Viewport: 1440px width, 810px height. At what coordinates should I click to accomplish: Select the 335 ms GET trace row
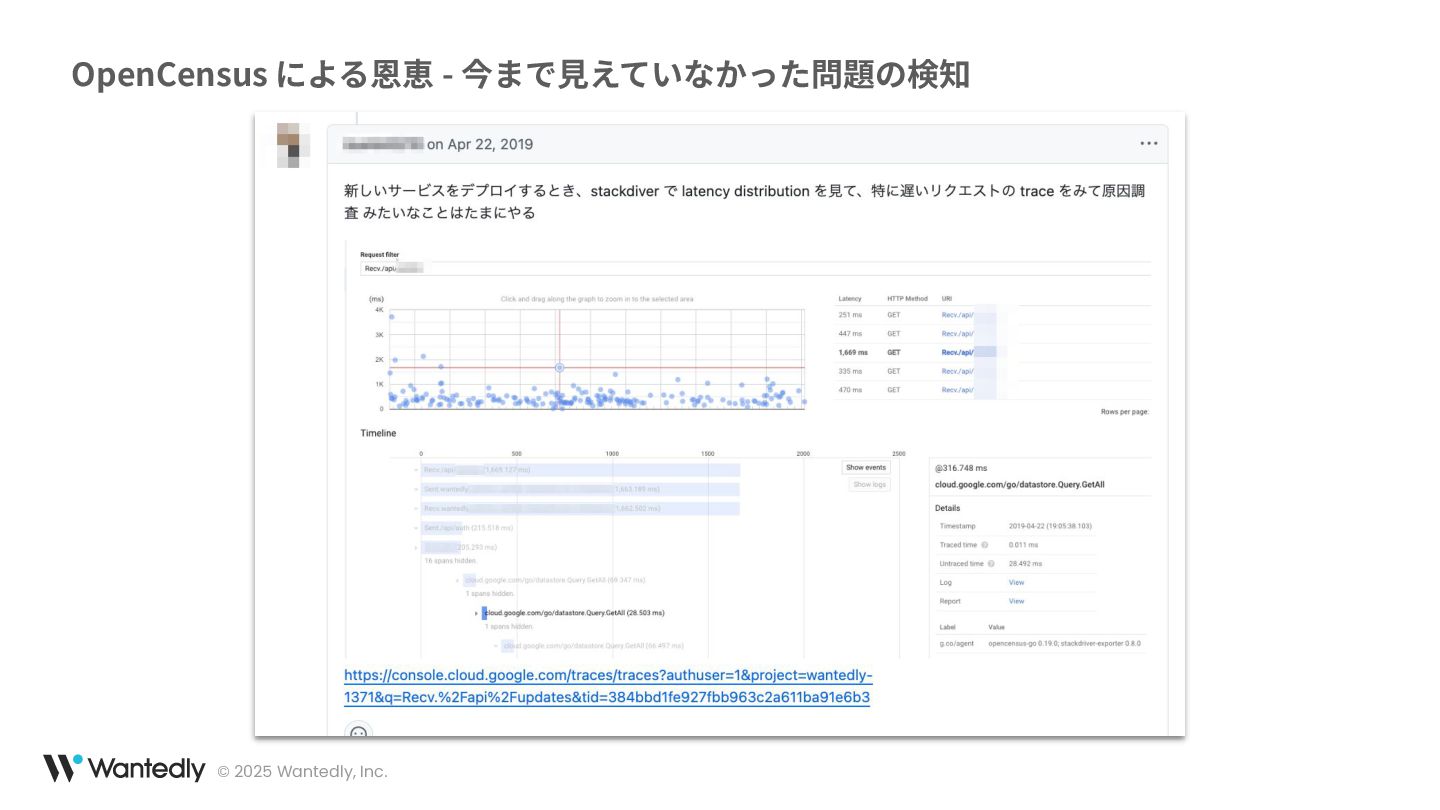pos(993,371)
